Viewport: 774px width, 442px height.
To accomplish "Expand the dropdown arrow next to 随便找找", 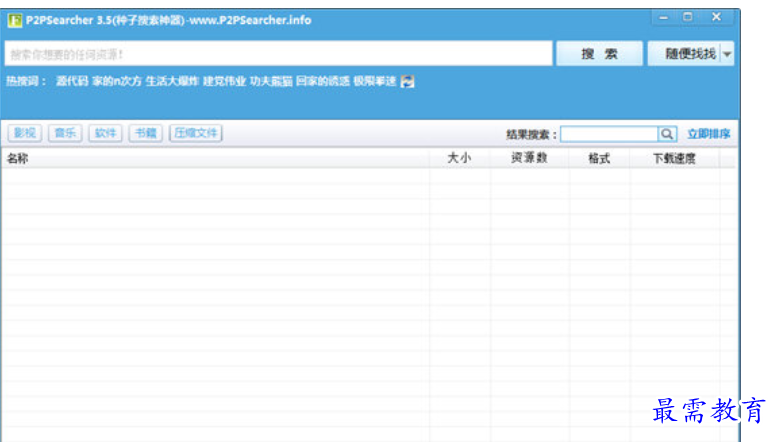I will 728,54.
